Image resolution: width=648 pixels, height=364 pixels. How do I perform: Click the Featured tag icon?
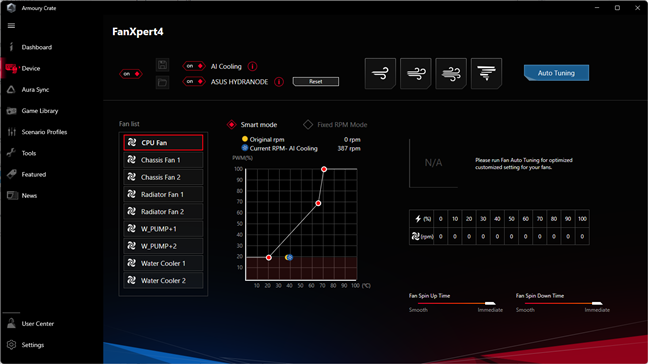(12, 174)
